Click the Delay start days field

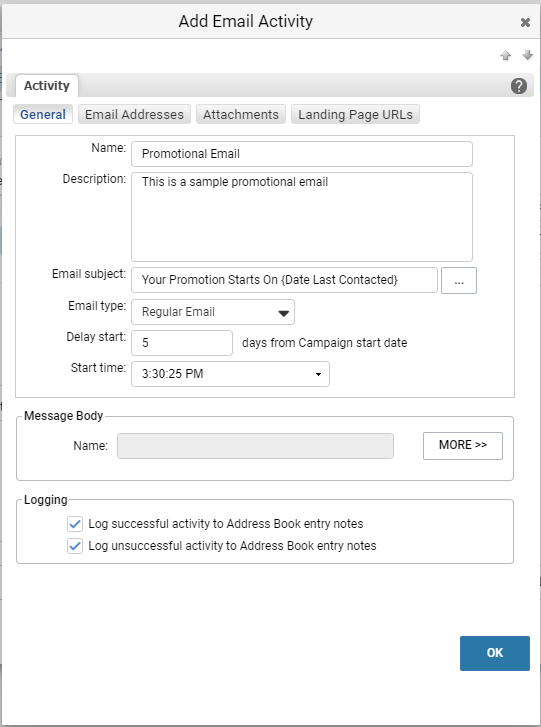[x=182, y=343]
